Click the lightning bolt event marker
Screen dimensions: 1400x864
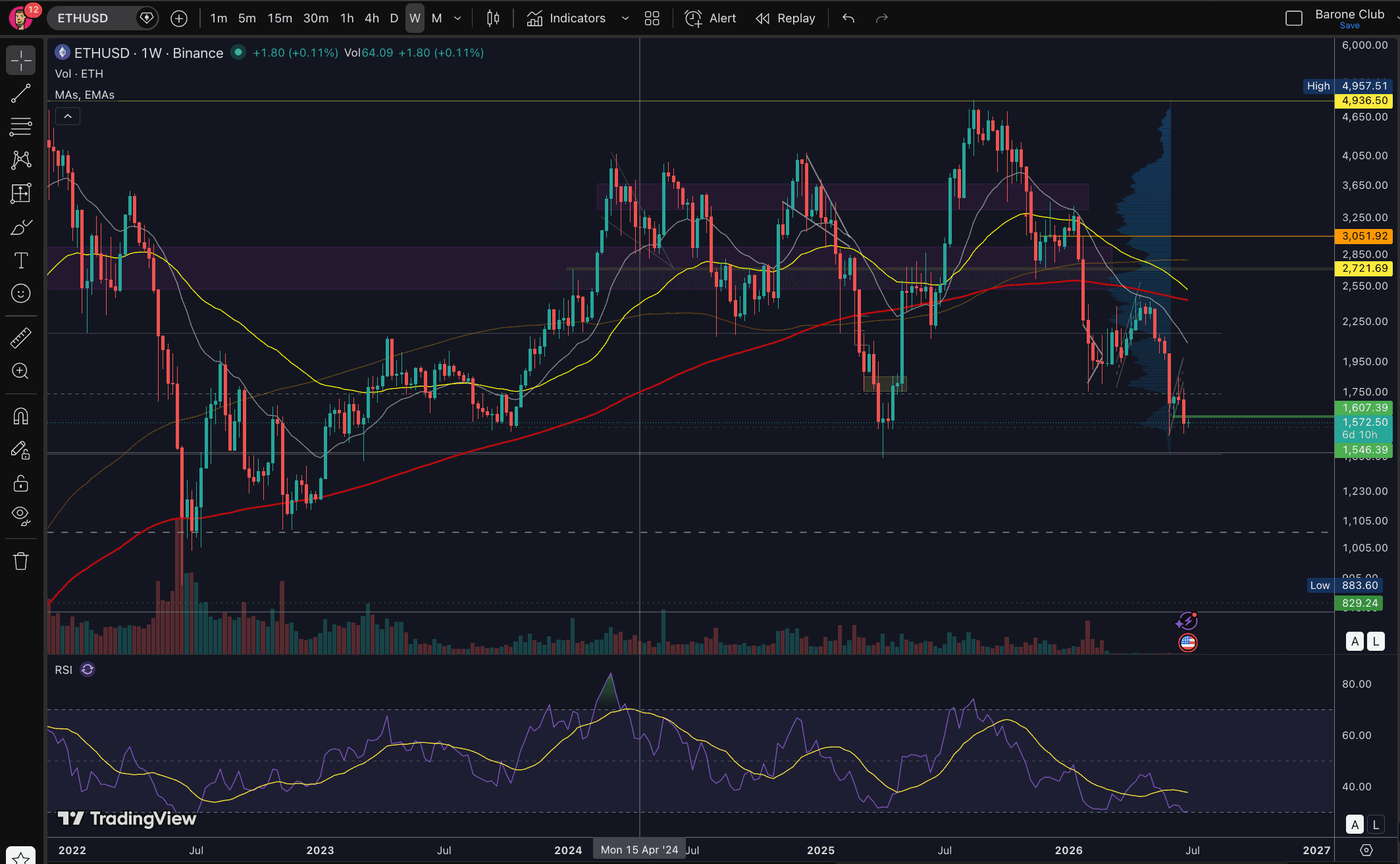(1187, 621)
